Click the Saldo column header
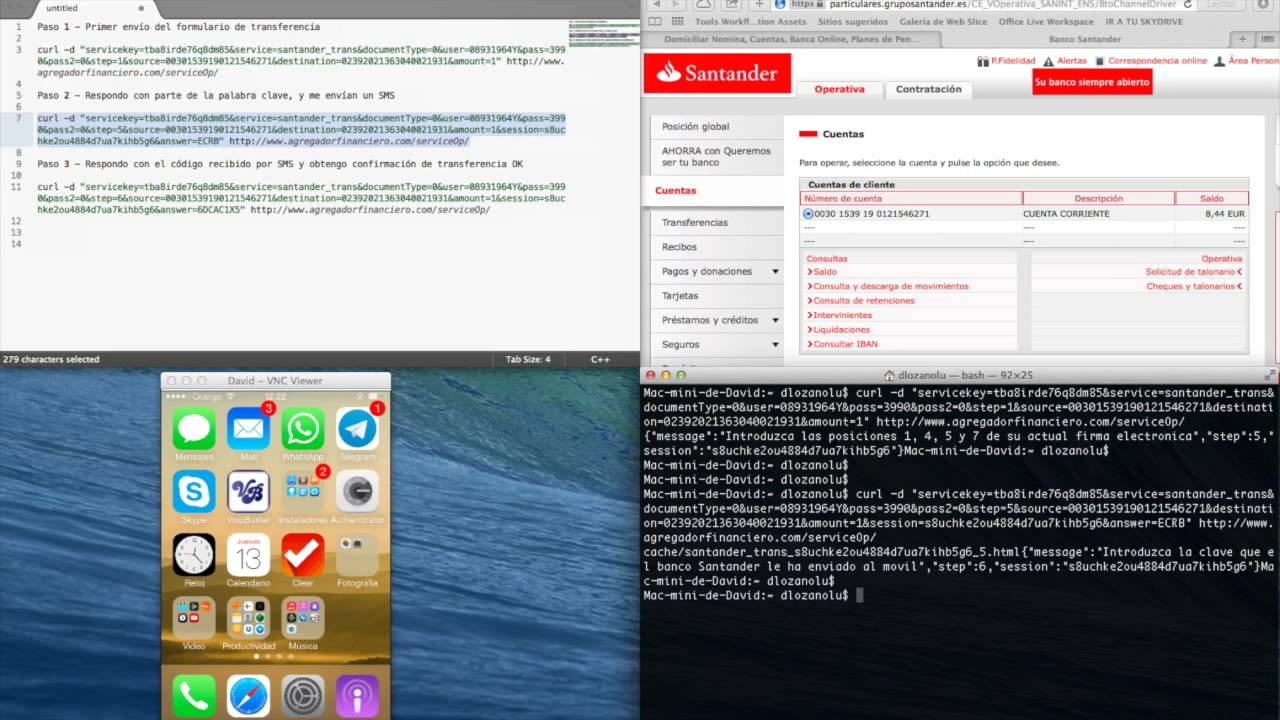 [x=1212, y=199]
